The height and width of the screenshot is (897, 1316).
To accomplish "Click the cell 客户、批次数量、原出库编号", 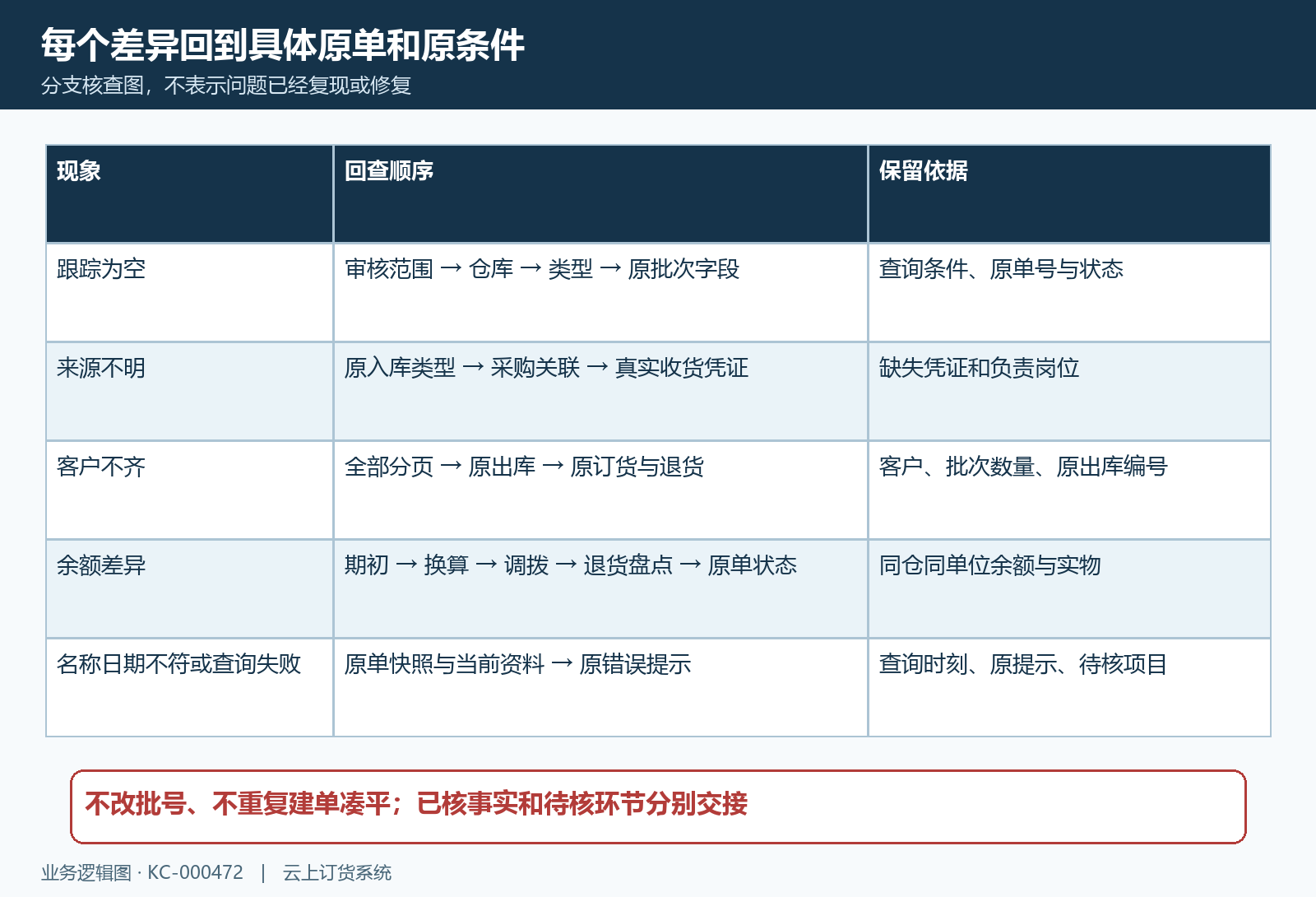I will click(x=1069, y=490).
